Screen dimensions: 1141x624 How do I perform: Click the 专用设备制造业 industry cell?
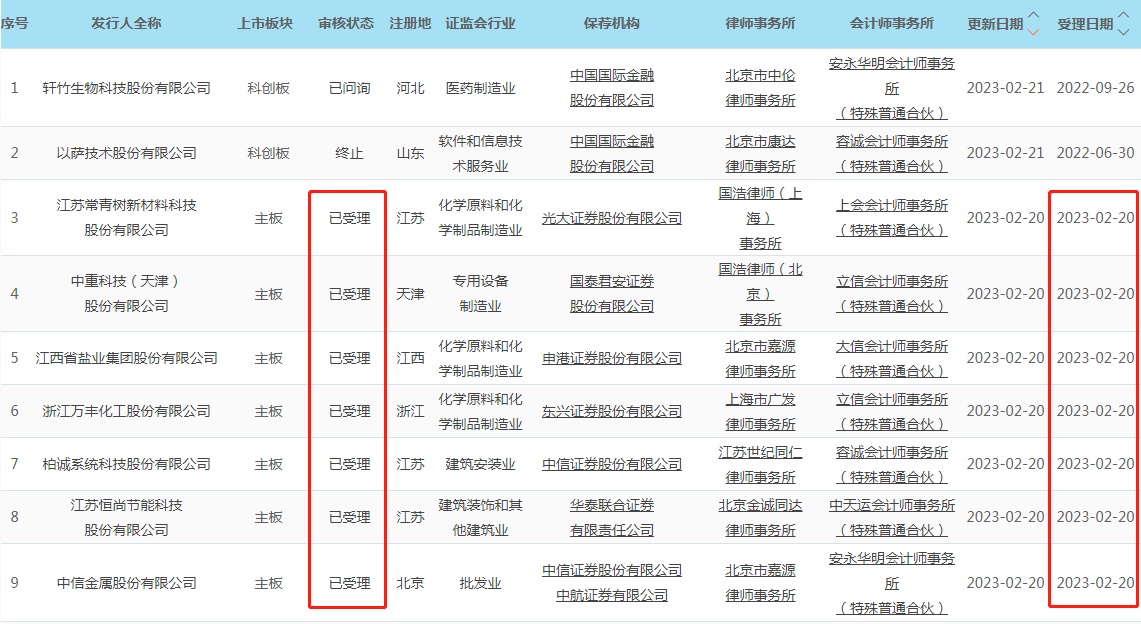pyautogui.click(x=480, y=294)
